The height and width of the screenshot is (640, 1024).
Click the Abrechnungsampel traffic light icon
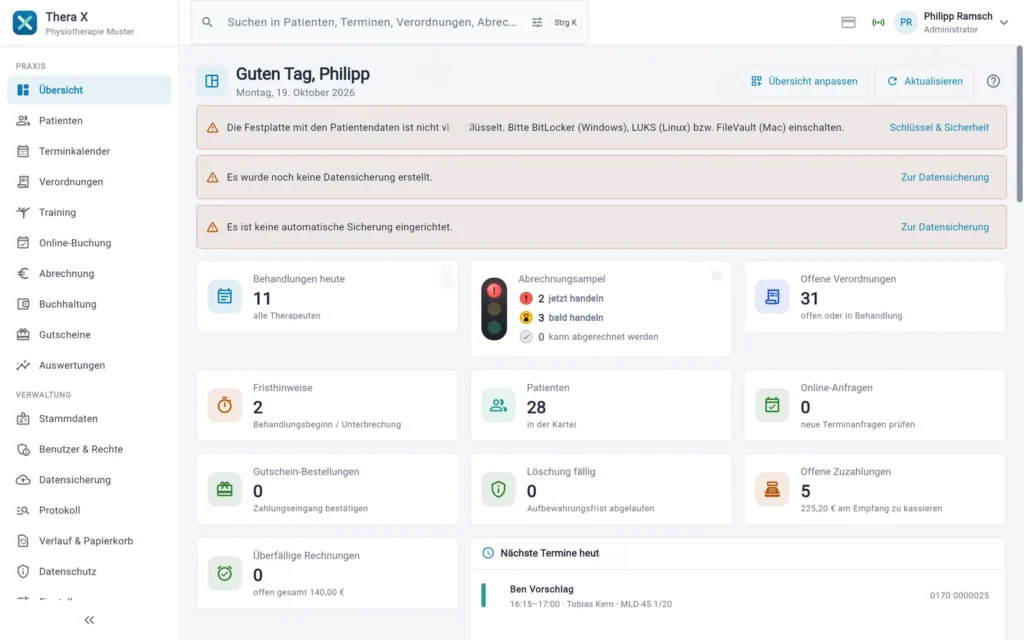tap(494, 309)
